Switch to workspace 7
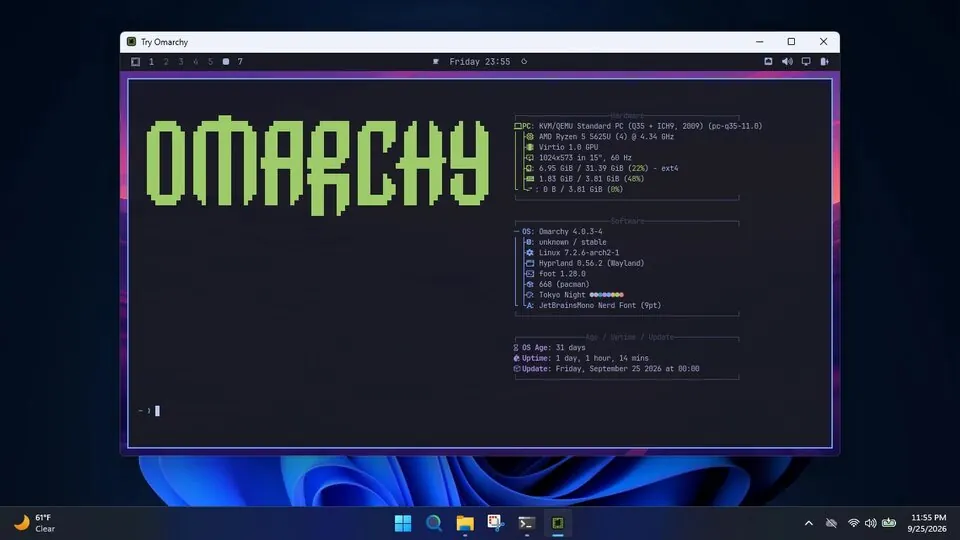The image size is (960, 540). 240,62
